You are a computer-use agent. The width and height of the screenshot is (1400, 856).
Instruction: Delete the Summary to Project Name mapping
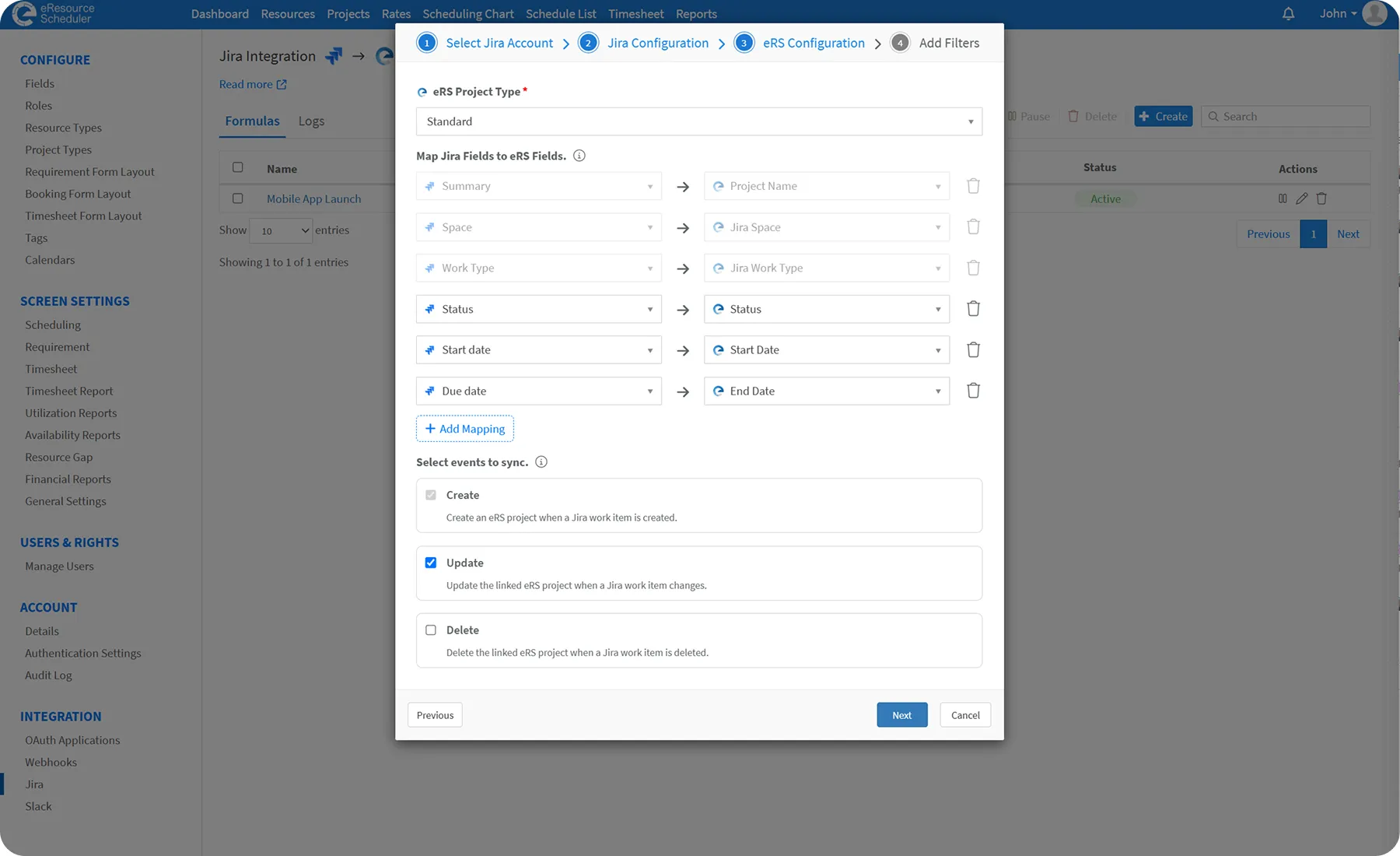pyautogui.click(x=973, y=186)
